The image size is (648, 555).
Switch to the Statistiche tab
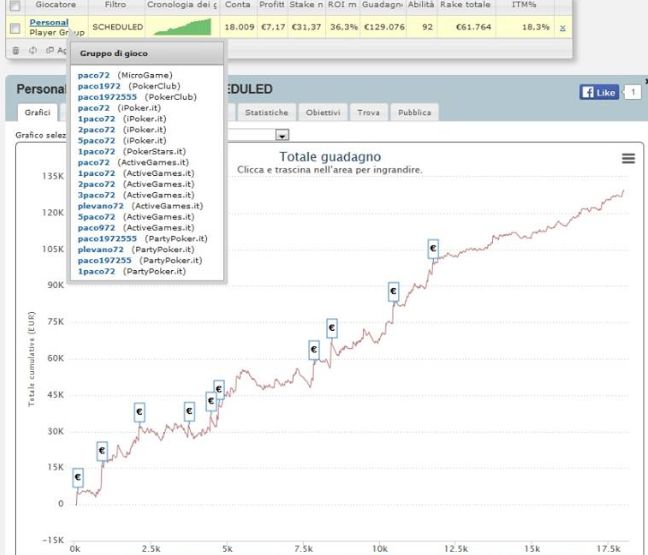(x=266, y=112)
